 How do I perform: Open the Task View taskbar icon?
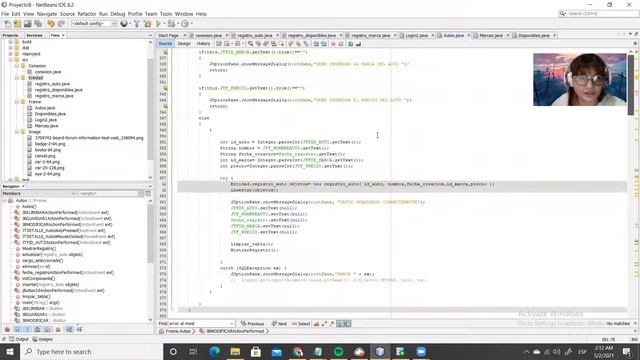pyautogui.click(x=193, y=351)
